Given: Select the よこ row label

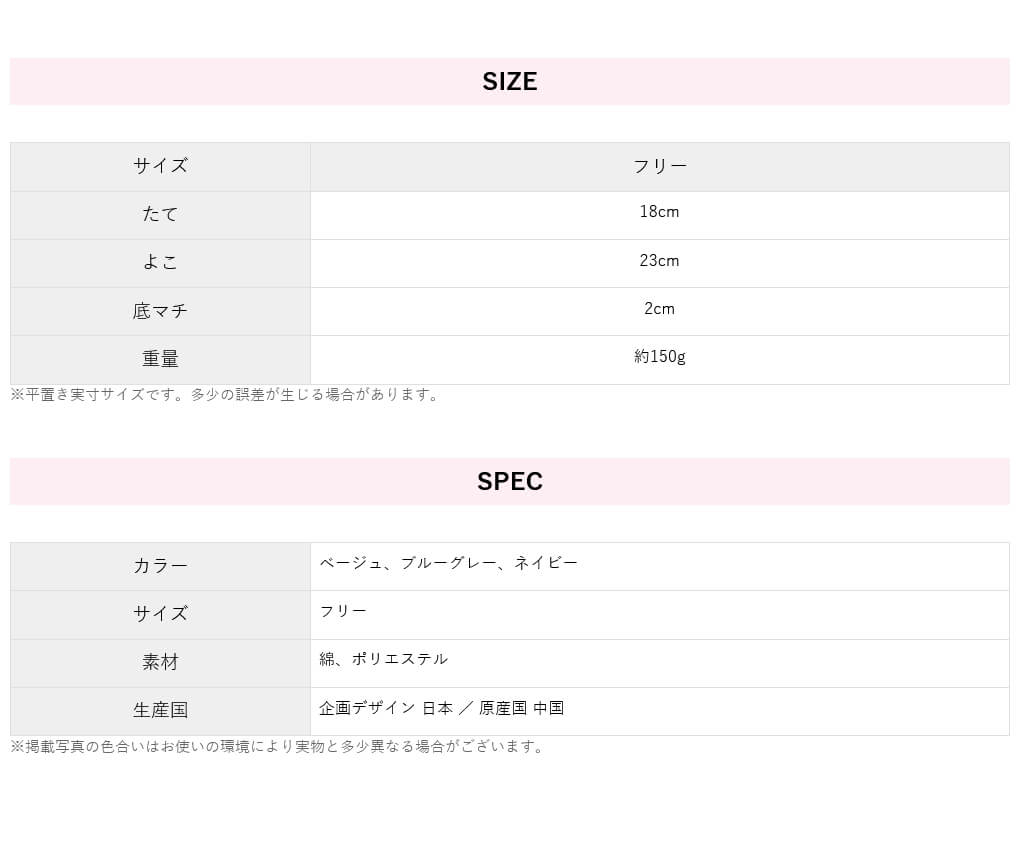Looking at the screenshot, I should click(160, 263).
